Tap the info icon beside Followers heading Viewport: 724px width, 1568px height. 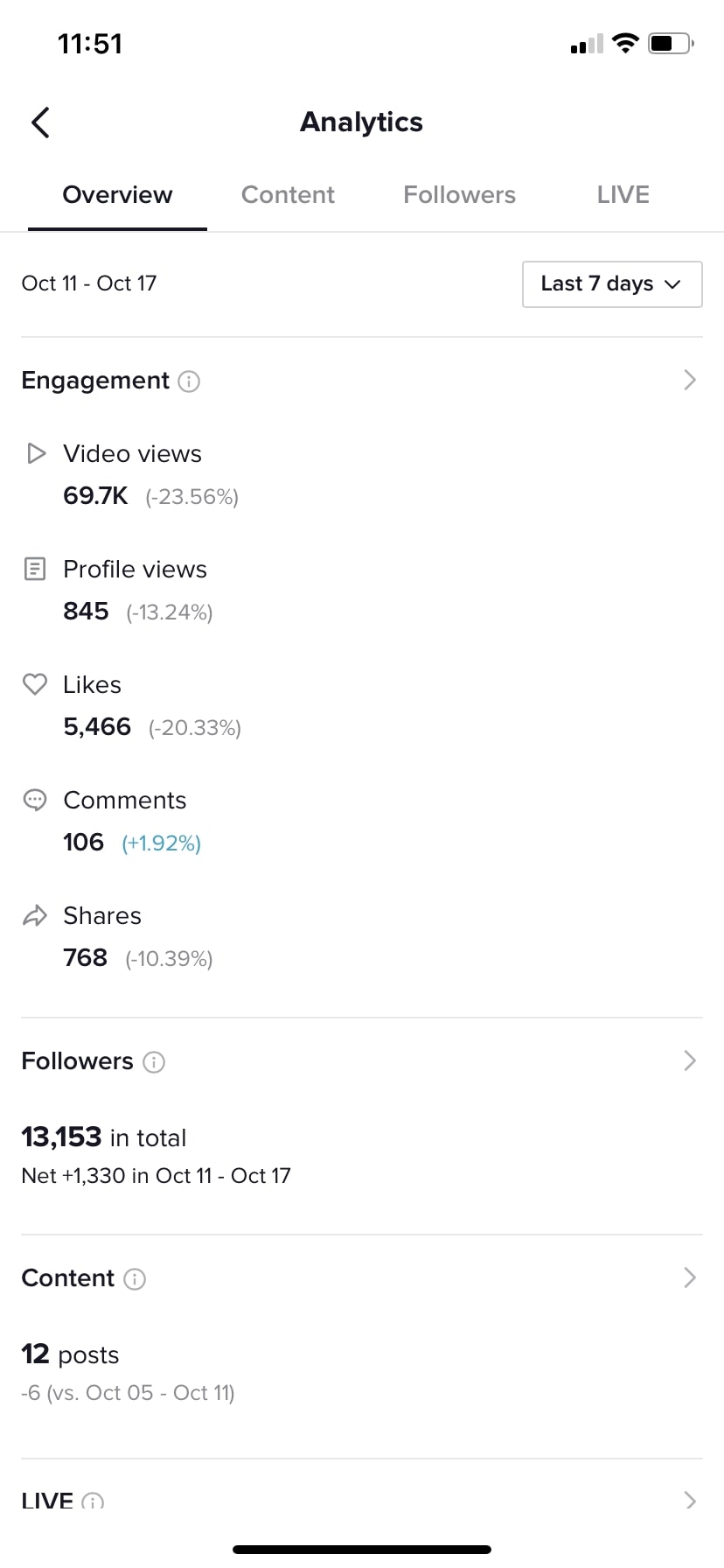[154, 1062]
